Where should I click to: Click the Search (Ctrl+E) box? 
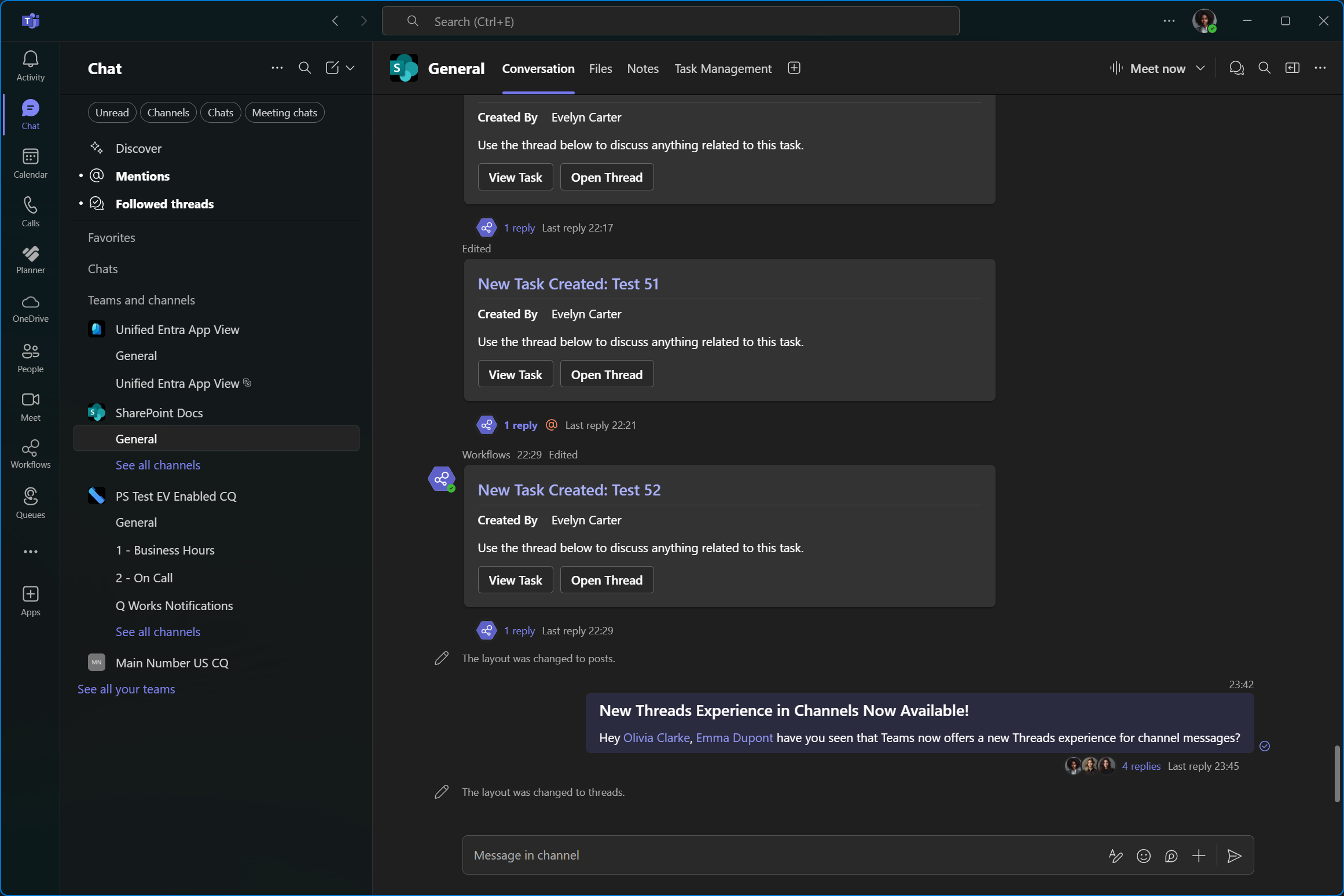pos(670,21)
